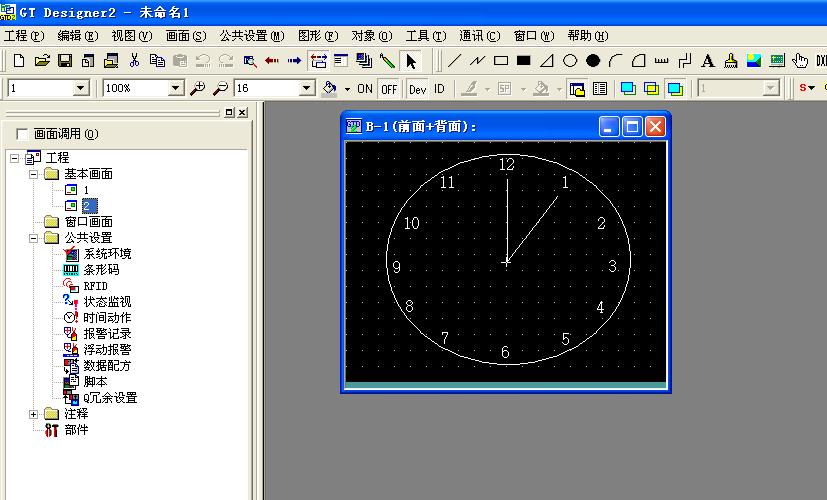Enable the 画面调用 checkbox
This screenshot has width=827, height=500.
click(x=22, y=134)
